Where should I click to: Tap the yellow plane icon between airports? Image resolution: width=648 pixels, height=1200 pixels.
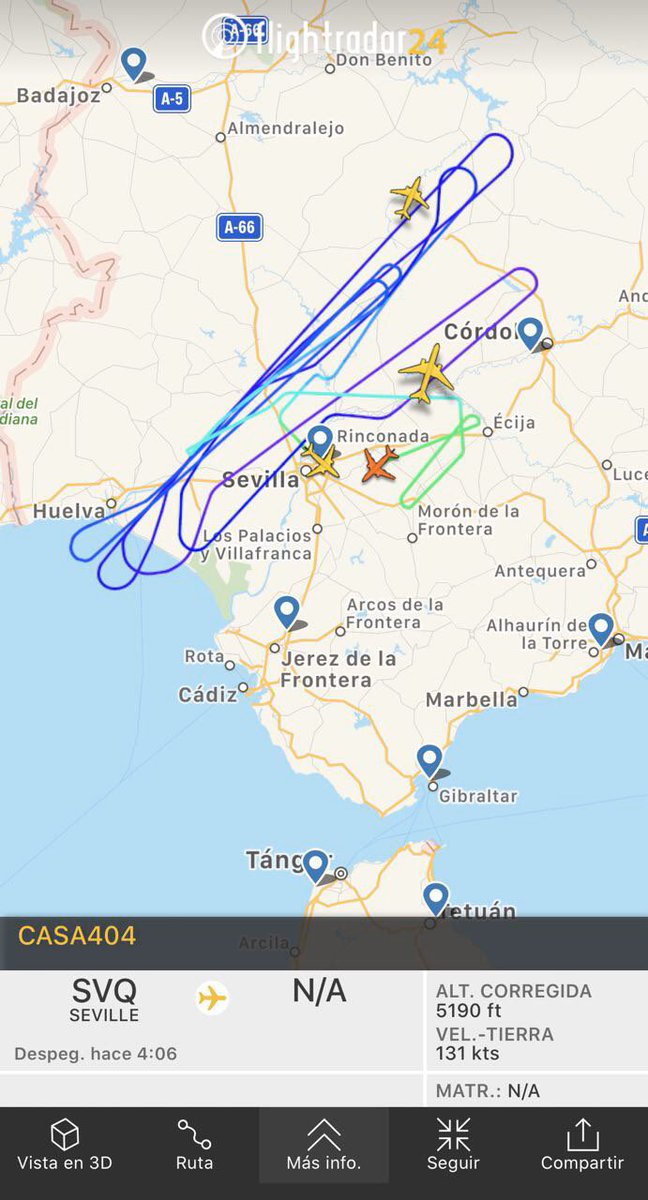(x=212, y=998)
